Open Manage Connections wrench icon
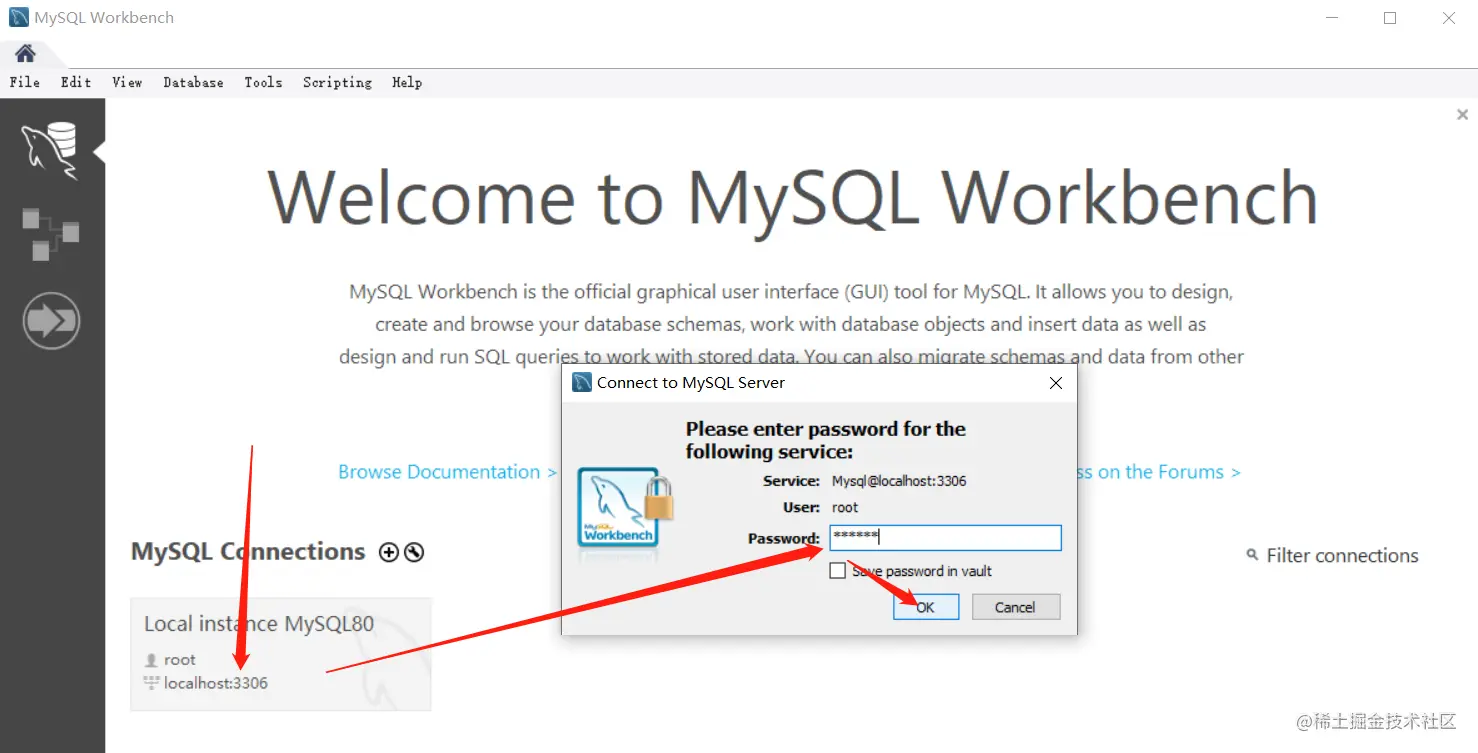 point(414,552)
